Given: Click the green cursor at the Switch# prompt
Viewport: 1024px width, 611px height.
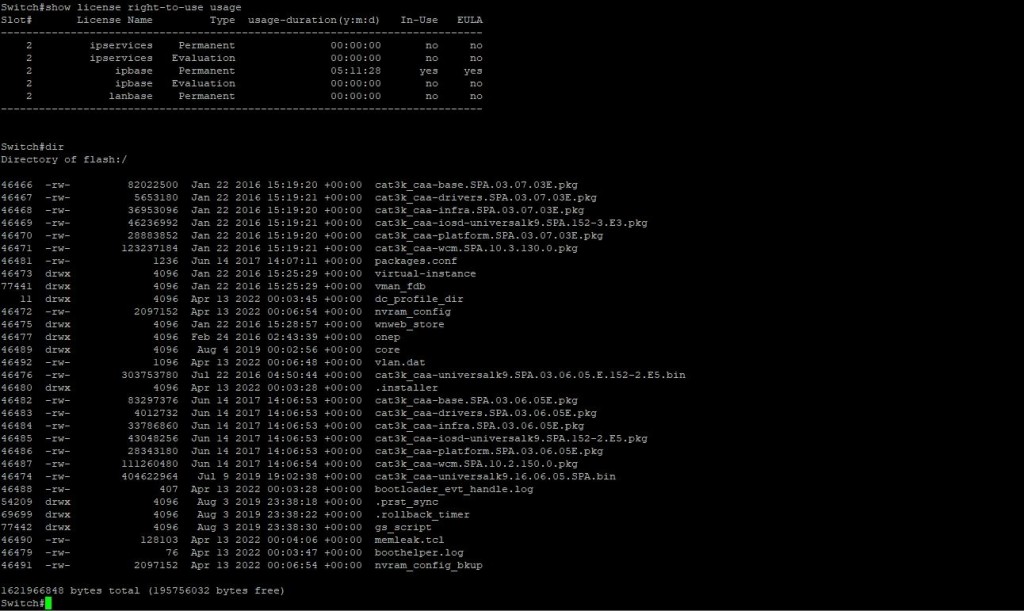Looking at the screenshot, I should point(48,603).
